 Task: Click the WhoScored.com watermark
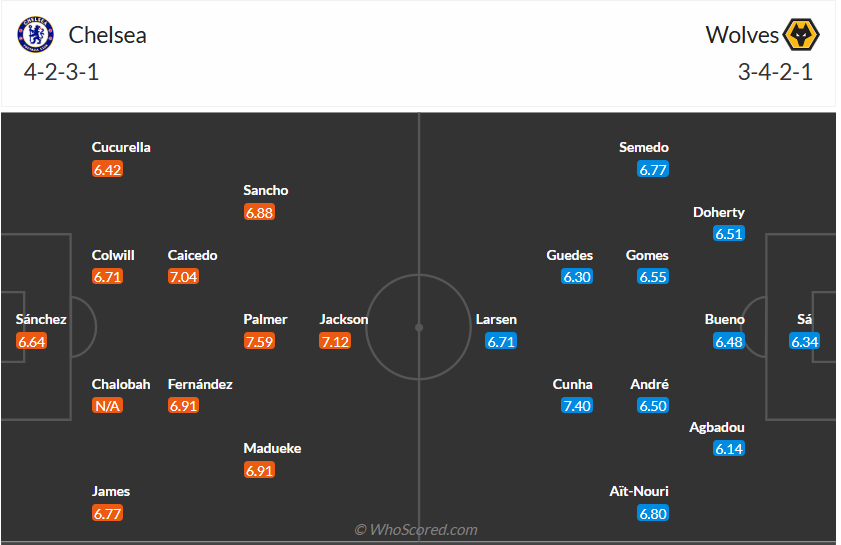(x=416, y=530)
